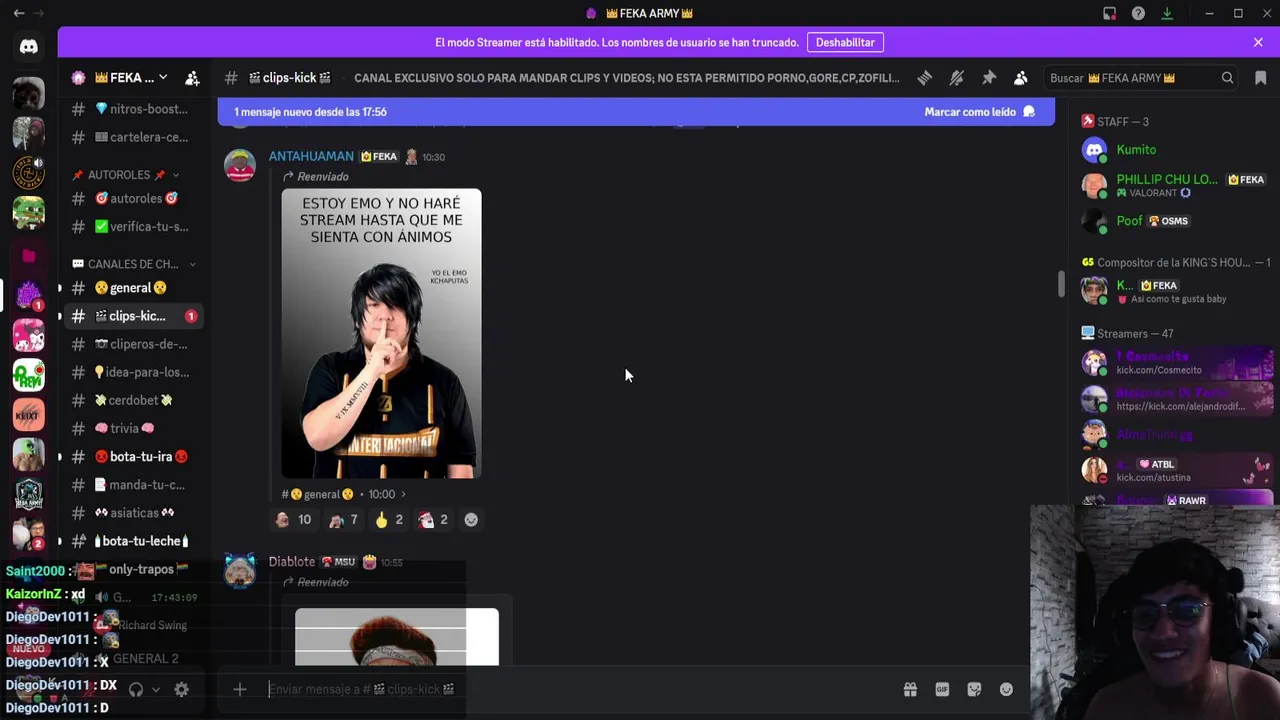1280x720 pixels.
Task: Click bookmark icon right of search box
Action: pos(1260,78)
